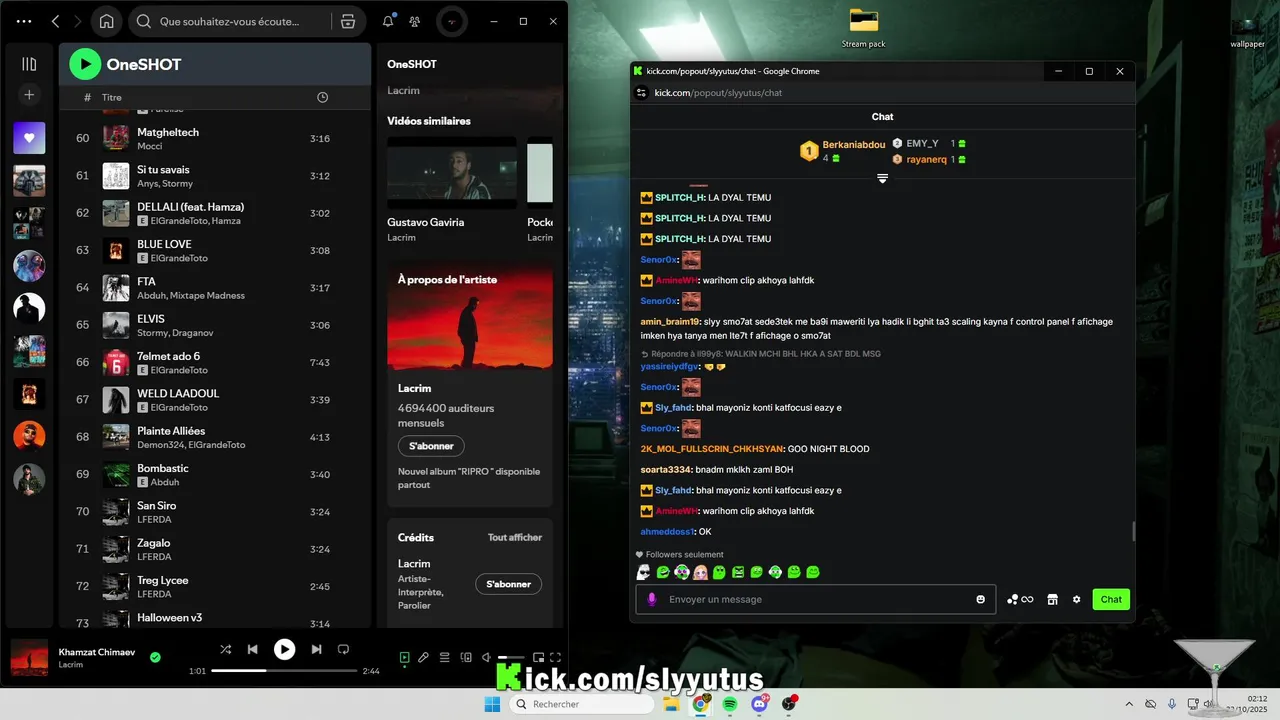Open Spotify from the taskbar
This screenshot has width=1280, height=720.
coord(730,704)
